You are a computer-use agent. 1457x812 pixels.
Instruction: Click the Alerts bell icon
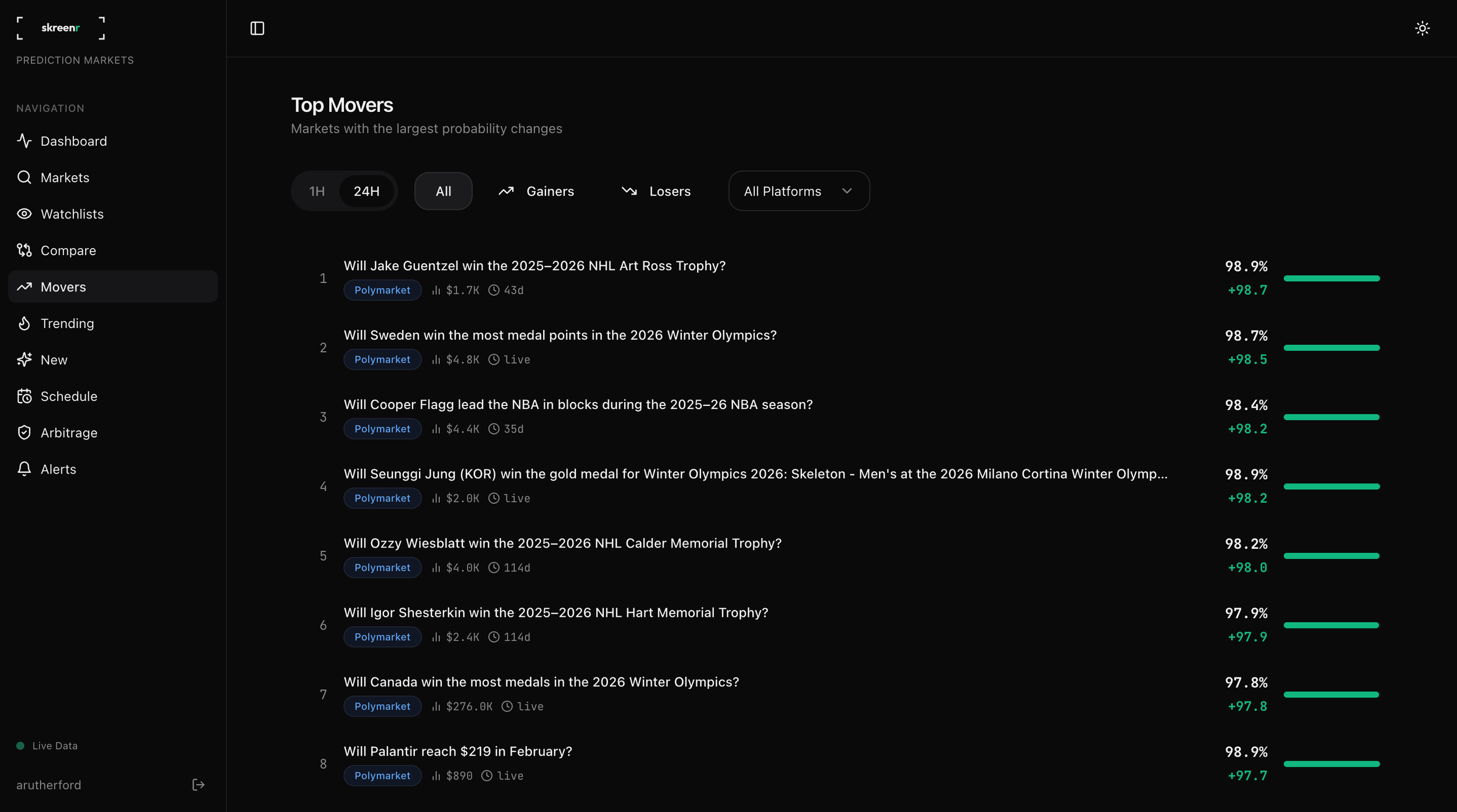point(24,469)
